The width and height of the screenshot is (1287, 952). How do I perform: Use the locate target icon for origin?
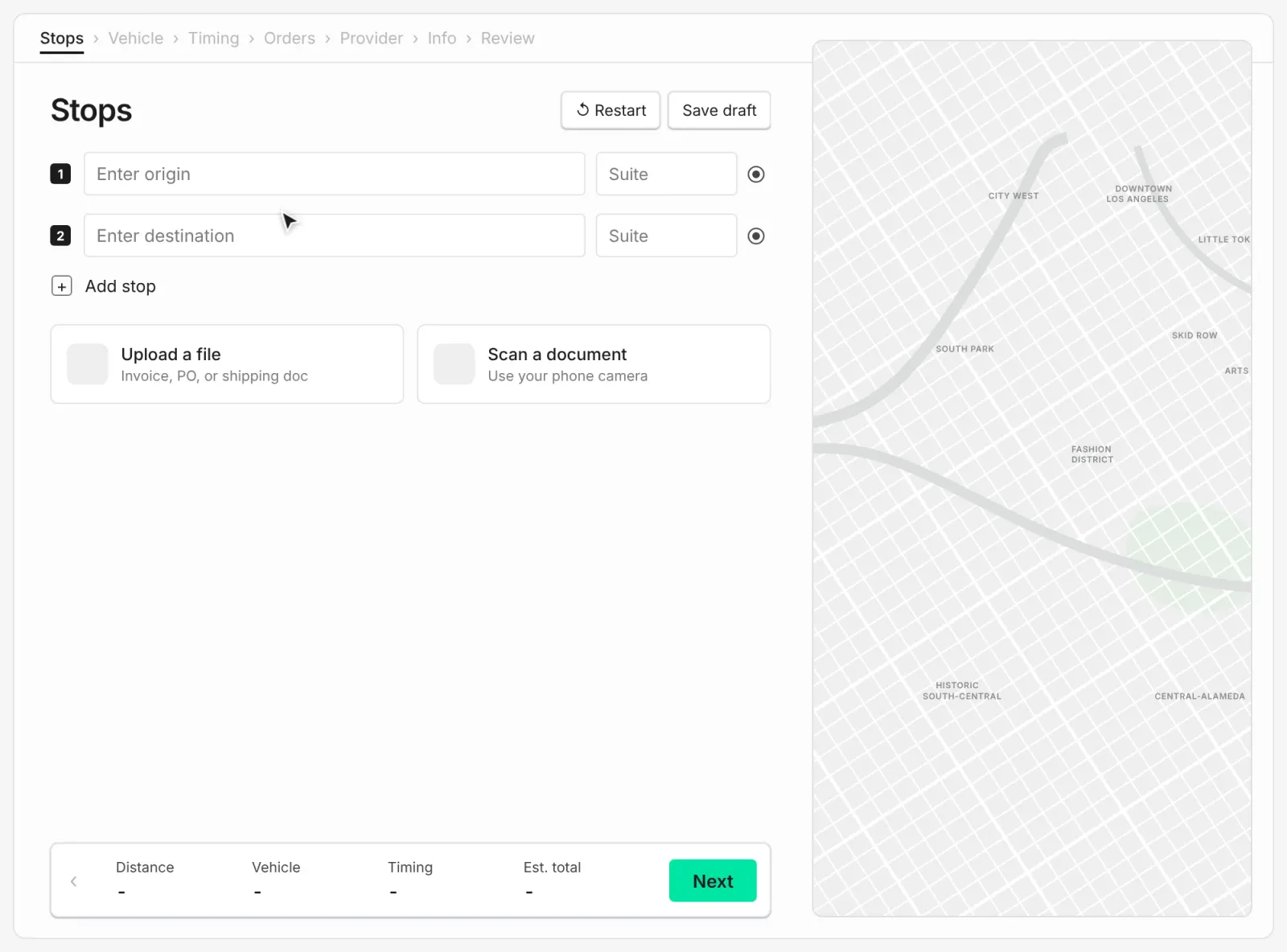tap(756, 174)
